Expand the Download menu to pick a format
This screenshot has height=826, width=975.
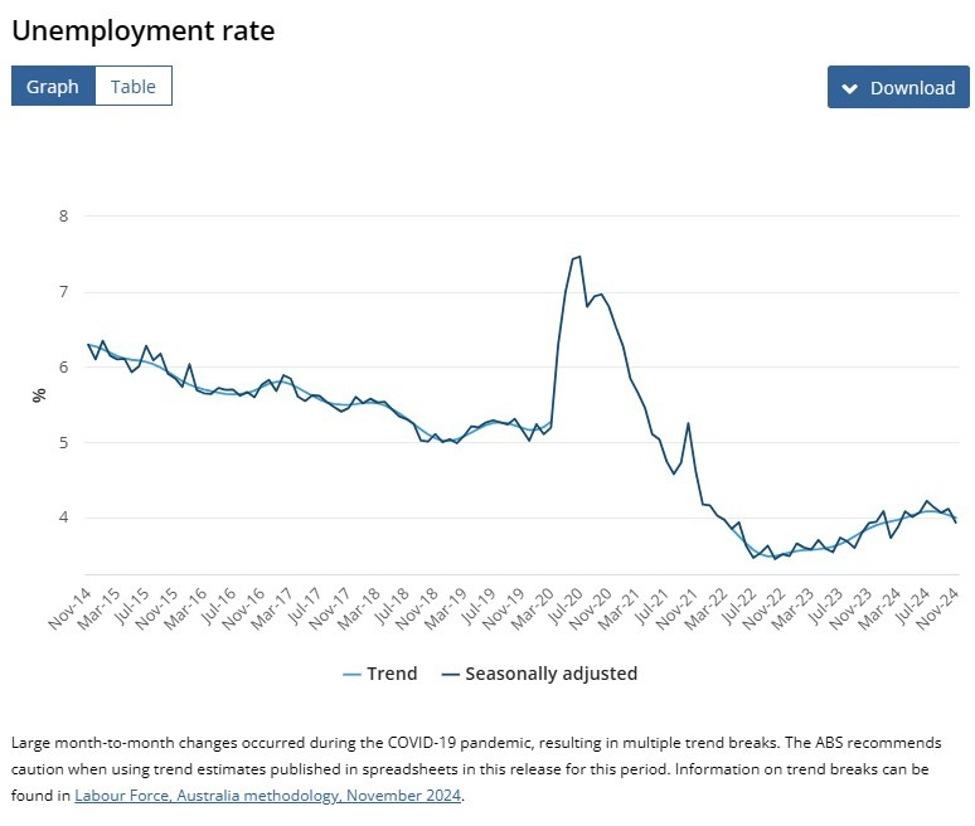(897, 88)
